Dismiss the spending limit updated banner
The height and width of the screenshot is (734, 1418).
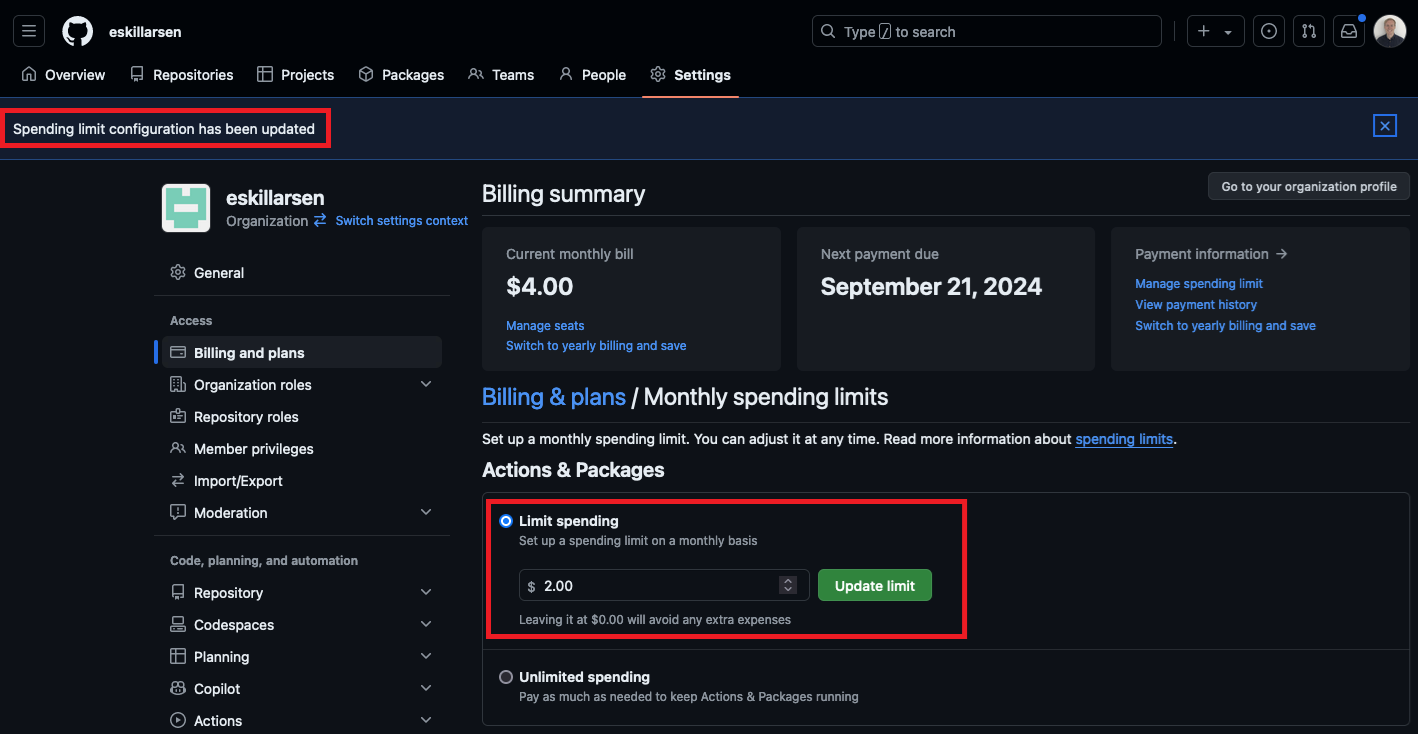coord(1384,126)
